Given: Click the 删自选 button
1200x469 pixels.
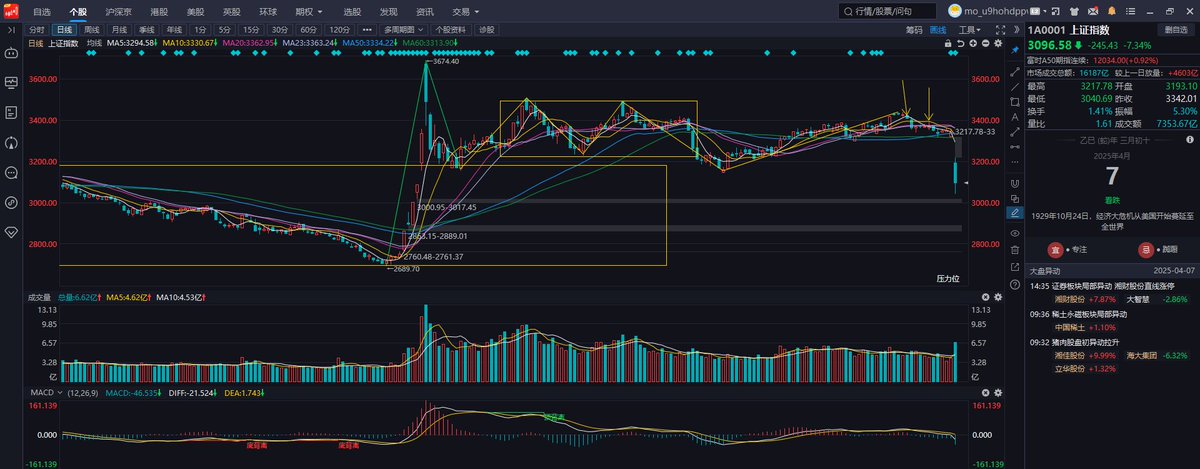Looking at the screenshot, I should pos(1177,30).
